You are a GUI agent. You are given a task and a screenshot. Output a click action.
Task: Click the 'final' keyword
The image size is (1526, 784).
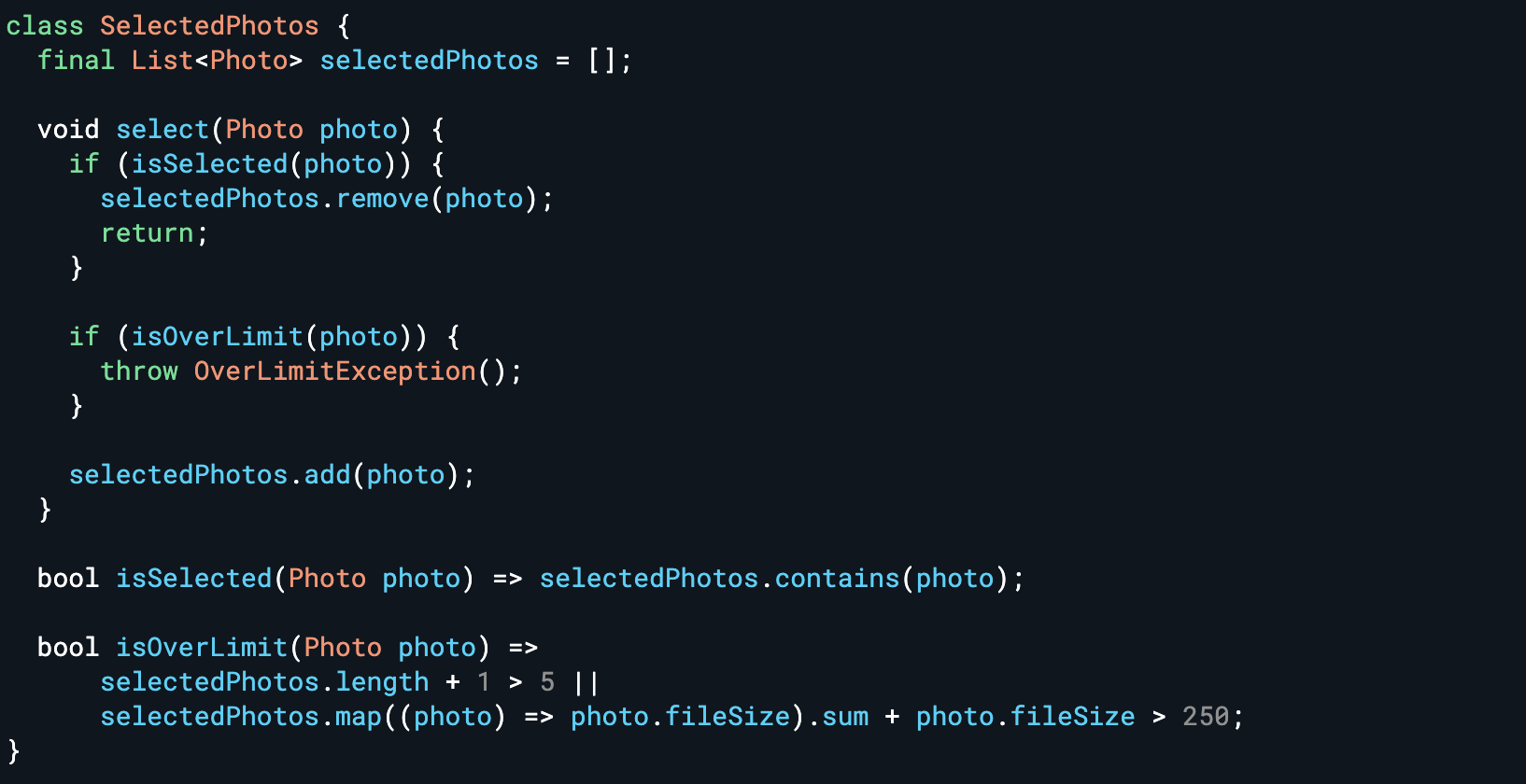(76, 61)
